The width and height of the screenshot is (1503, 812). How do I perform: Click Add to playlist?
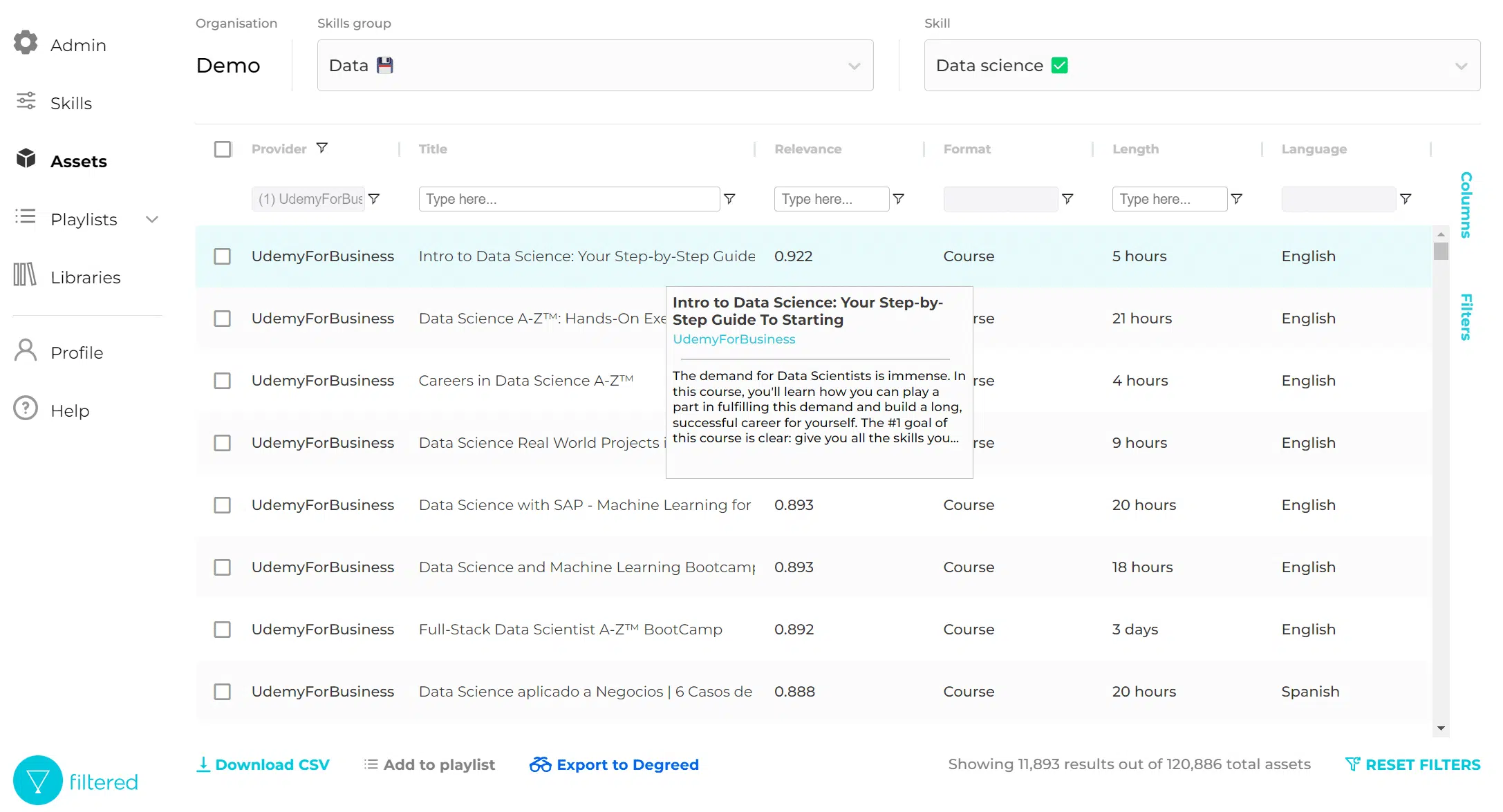click(429, 764)
